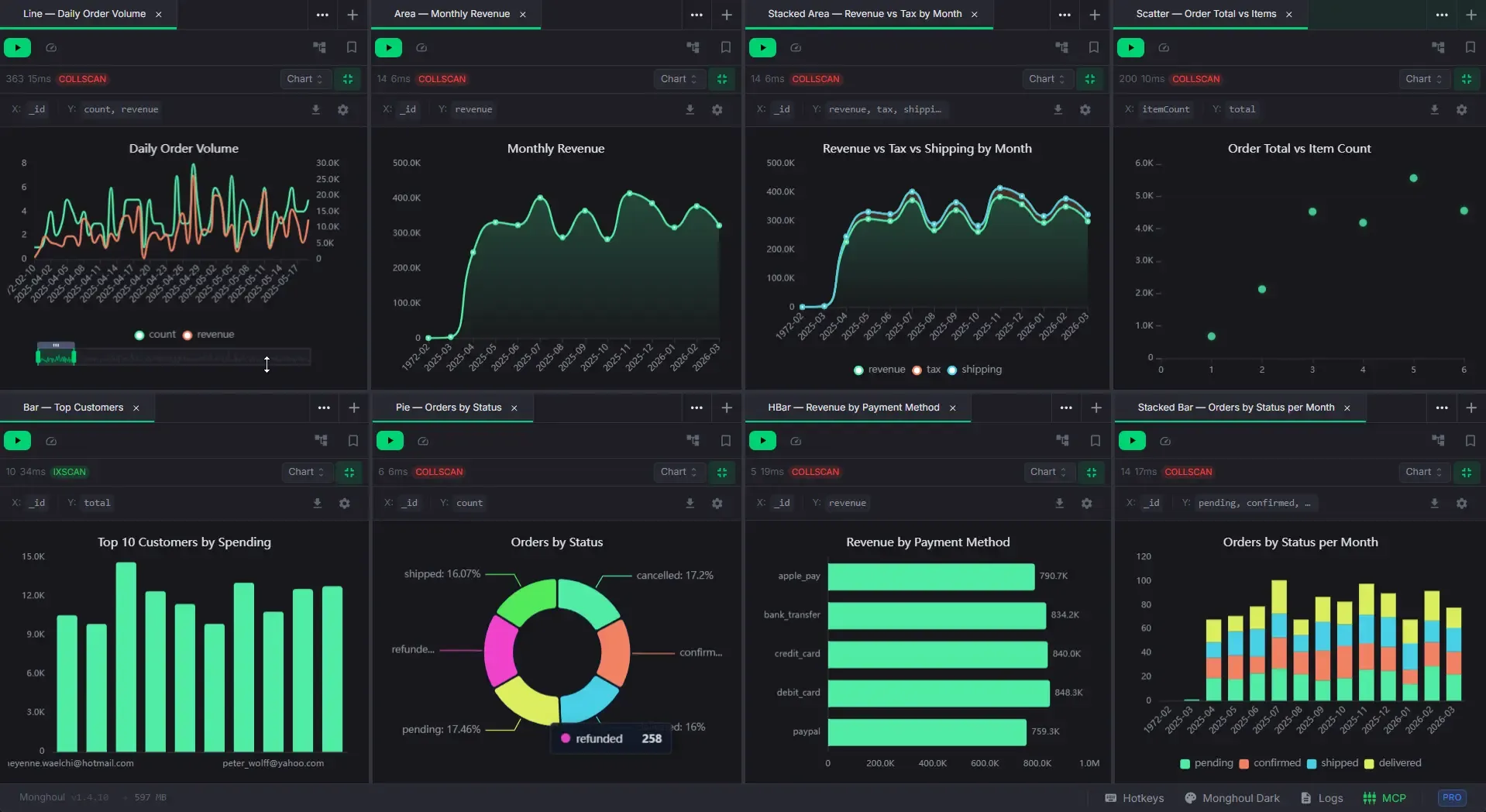The width and height of the screenshot is (1486, 812).
Task: Download results of Orders by Status chart
Action: pos(689,503)
